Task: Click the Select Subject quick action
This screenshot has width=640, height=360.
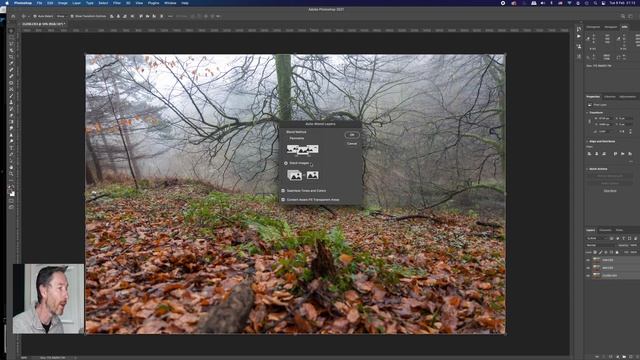Action: 610,183
